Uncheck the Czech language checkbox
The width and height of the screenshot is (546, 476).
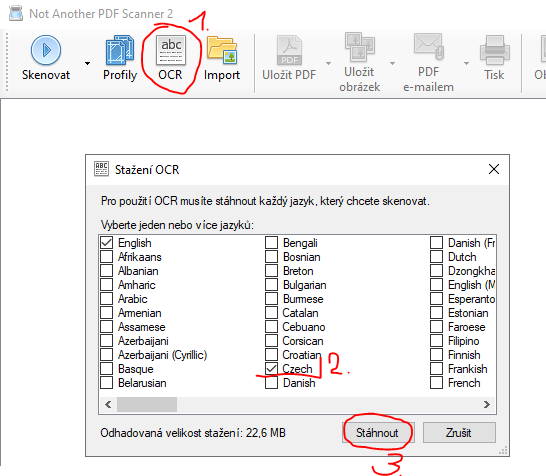tap(271, 368)
